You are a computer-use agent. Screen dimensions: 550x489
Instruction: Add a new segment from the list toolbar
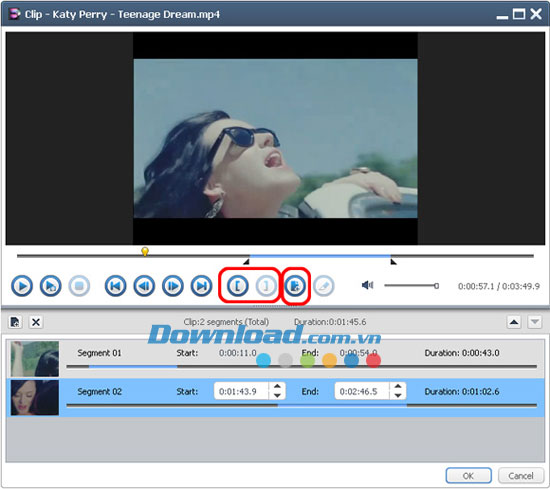pos(15,322)
